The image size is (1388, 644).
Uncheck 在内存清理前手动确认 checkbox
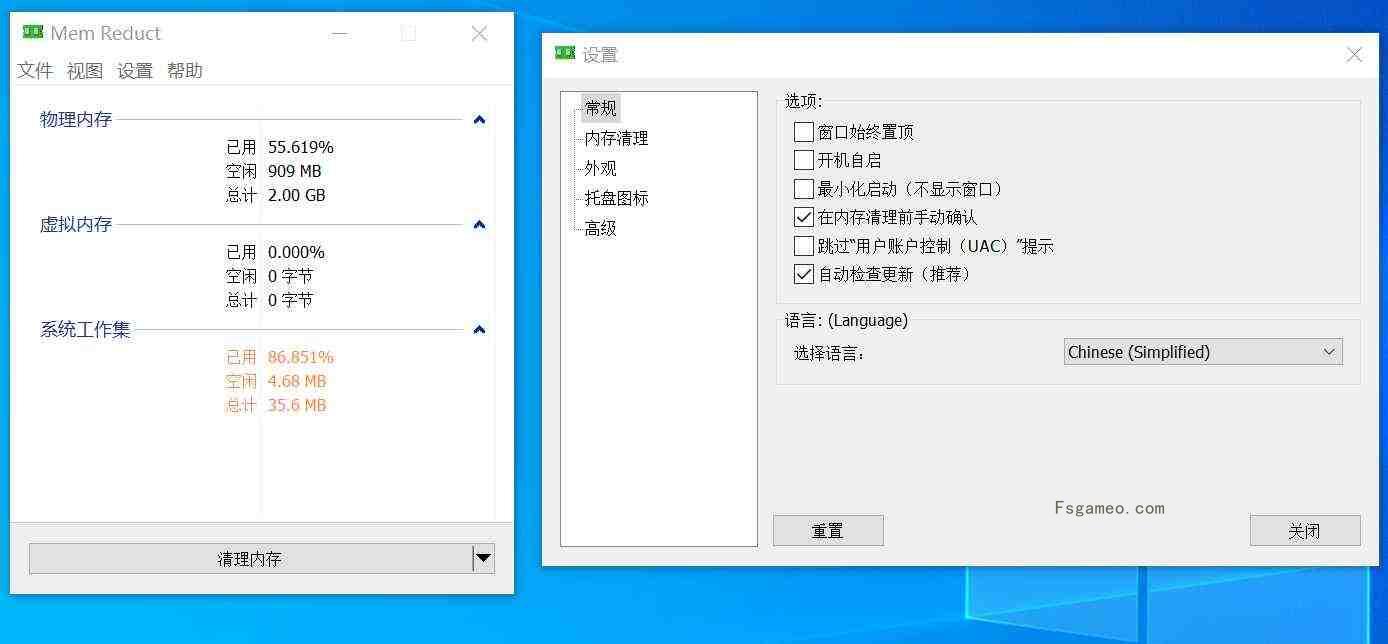(804, 217)
